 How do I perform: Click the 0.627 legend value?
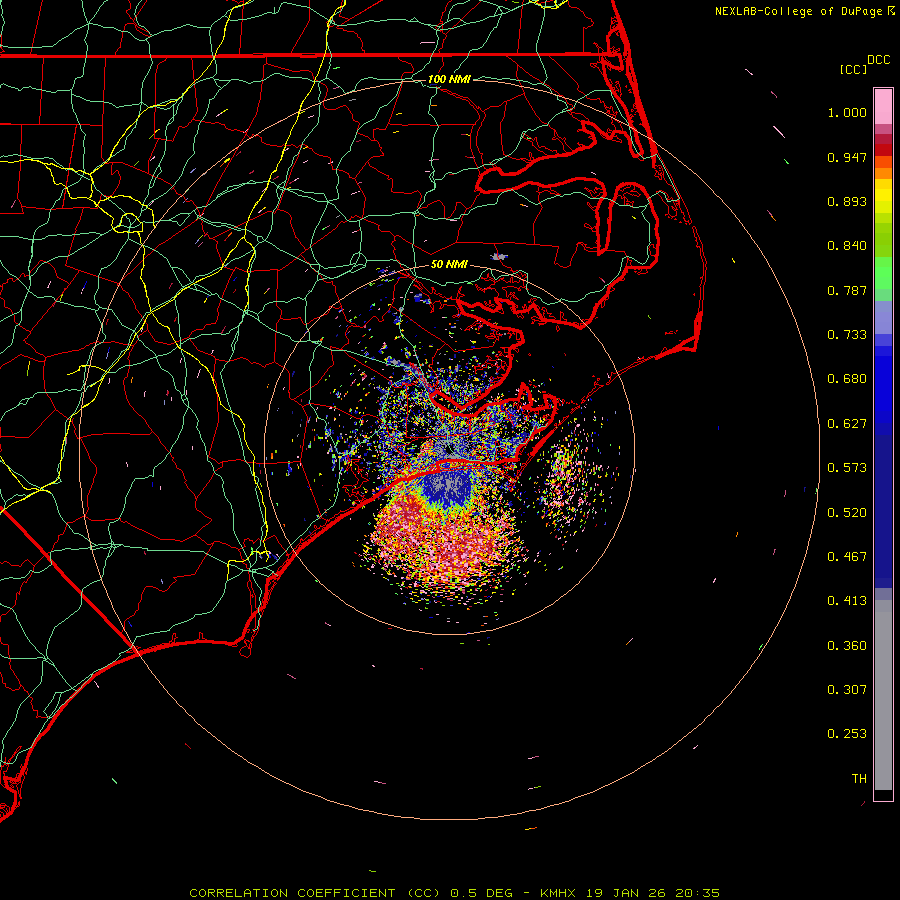click(847, 424)
